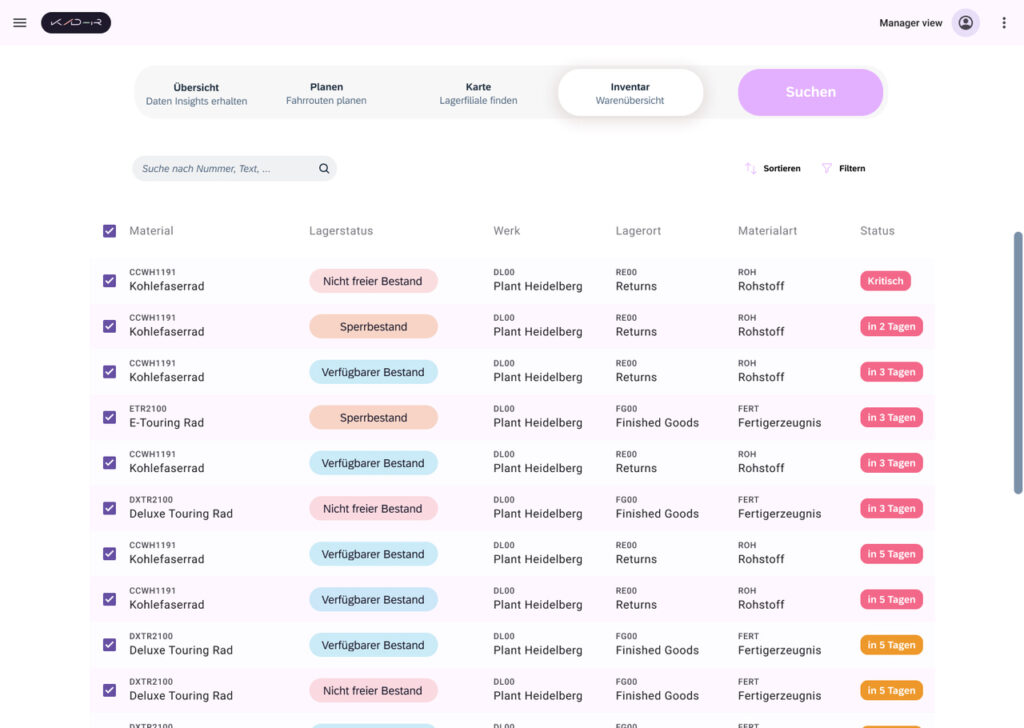Open the Sortieren sorting options
Image resolution: width=1024 pixels, height=728 pixels.
(773, 168)
